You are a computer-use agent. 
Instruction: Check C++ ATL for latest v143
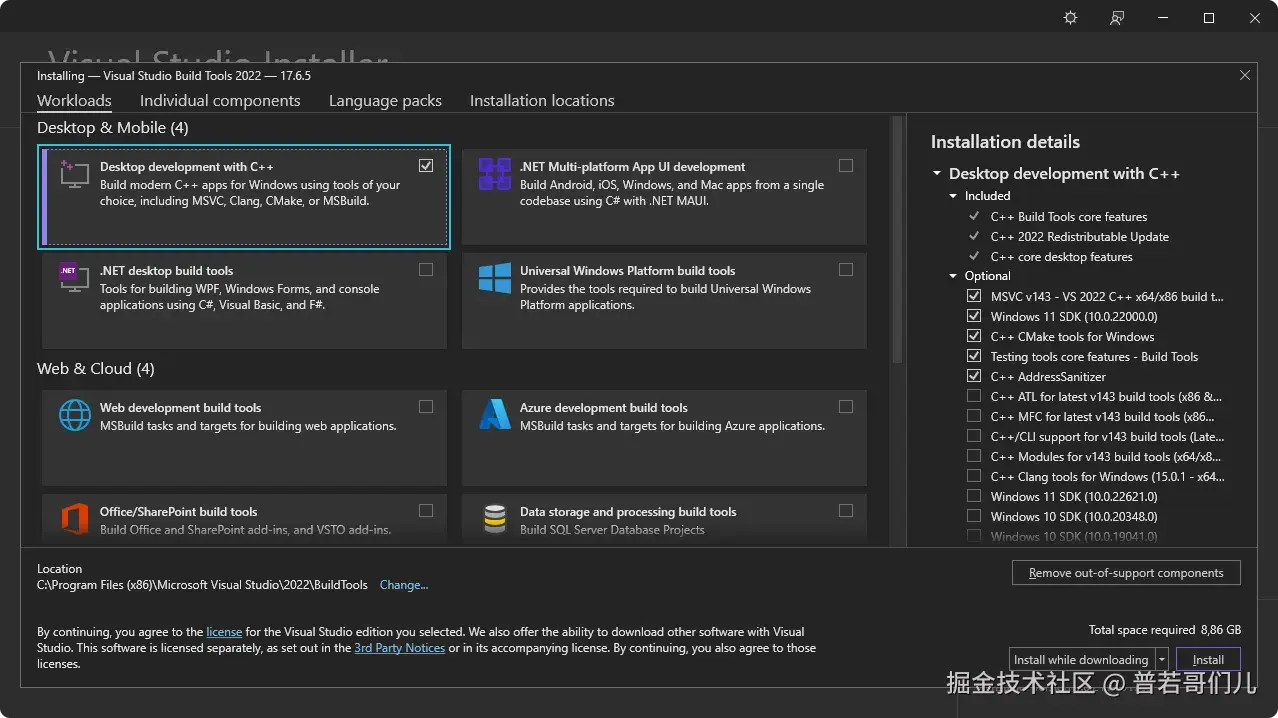pos(974,397)
